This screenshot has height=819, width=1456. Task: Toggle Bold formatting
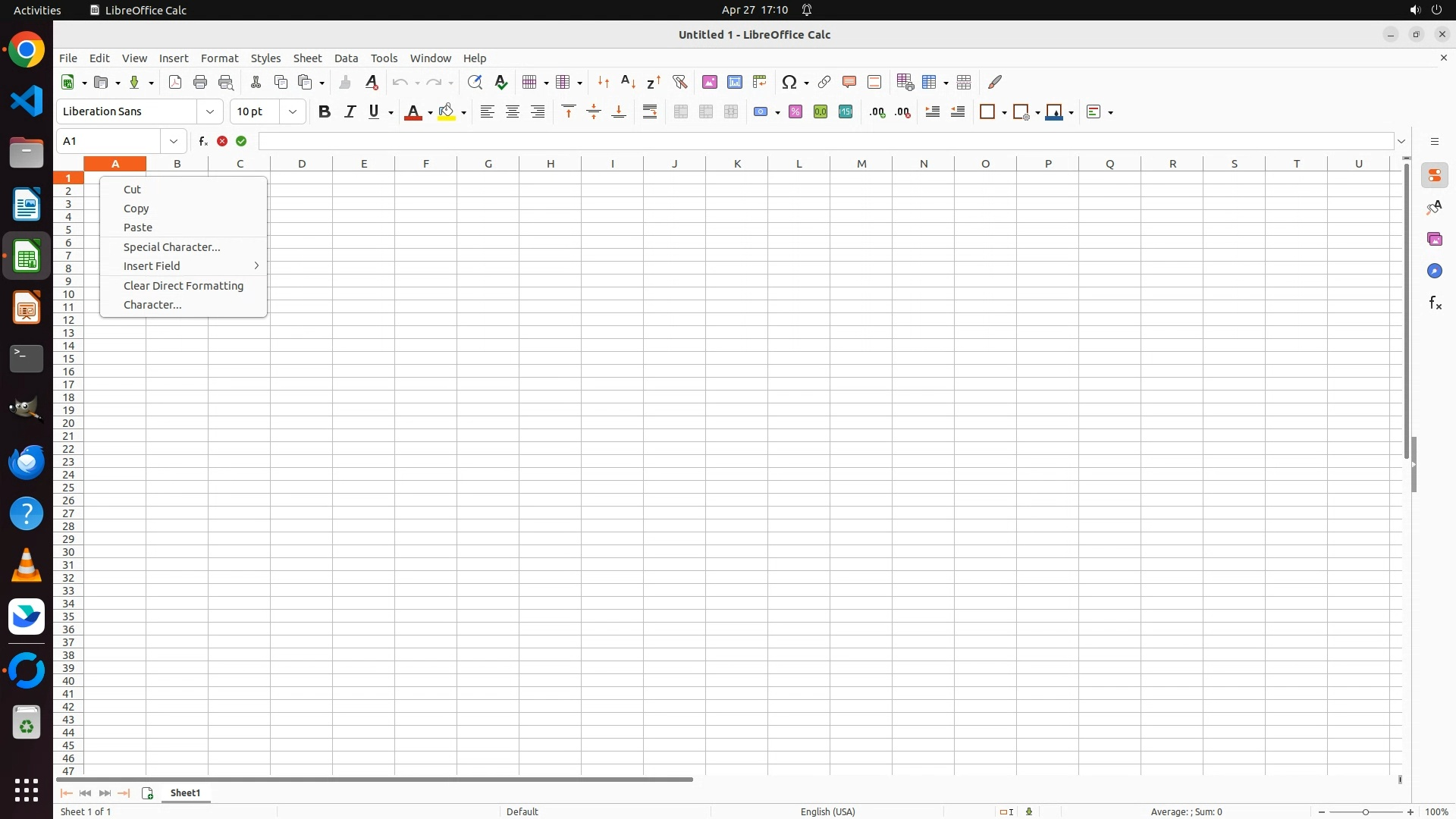coord(325,112)
